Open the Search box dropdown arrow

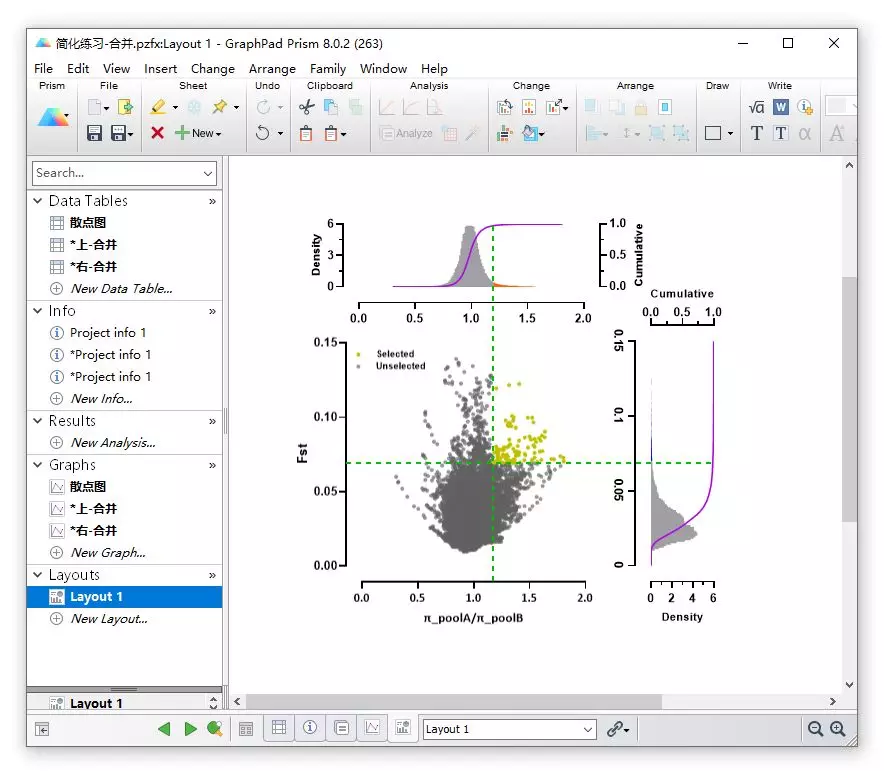pos(208,173)
